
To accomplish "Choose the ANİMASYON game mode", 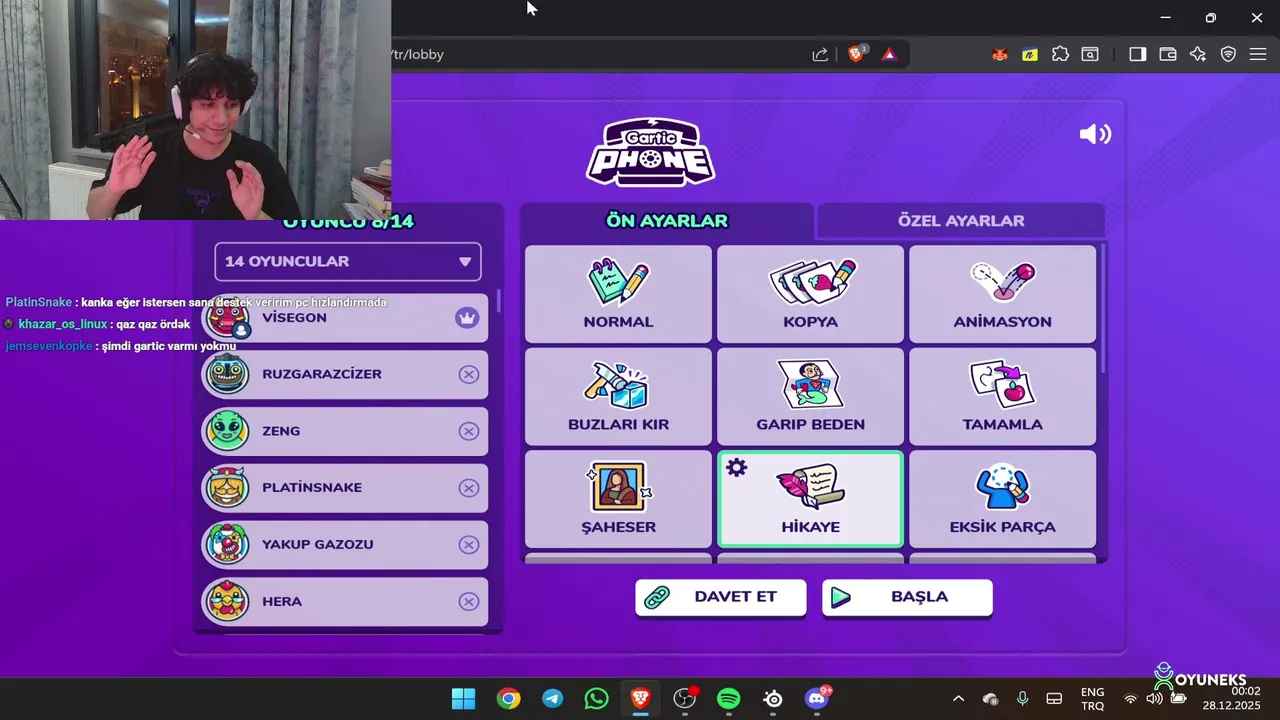I will (x=1002, y=294).
